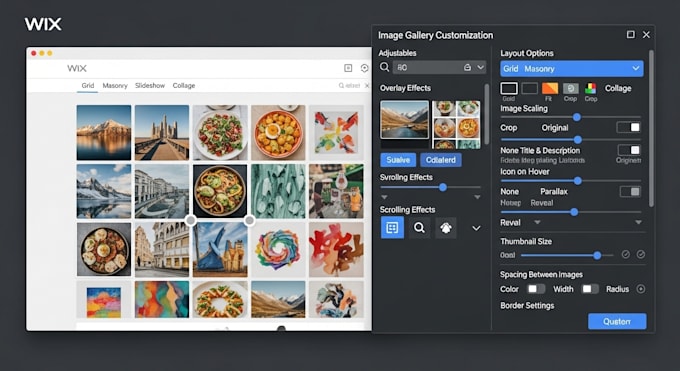Image resolution: width=680 pixels, height=371 pixels.
Task: Click the left triangle below Svroling Effects slider
Action: click(x=384, y=197)
